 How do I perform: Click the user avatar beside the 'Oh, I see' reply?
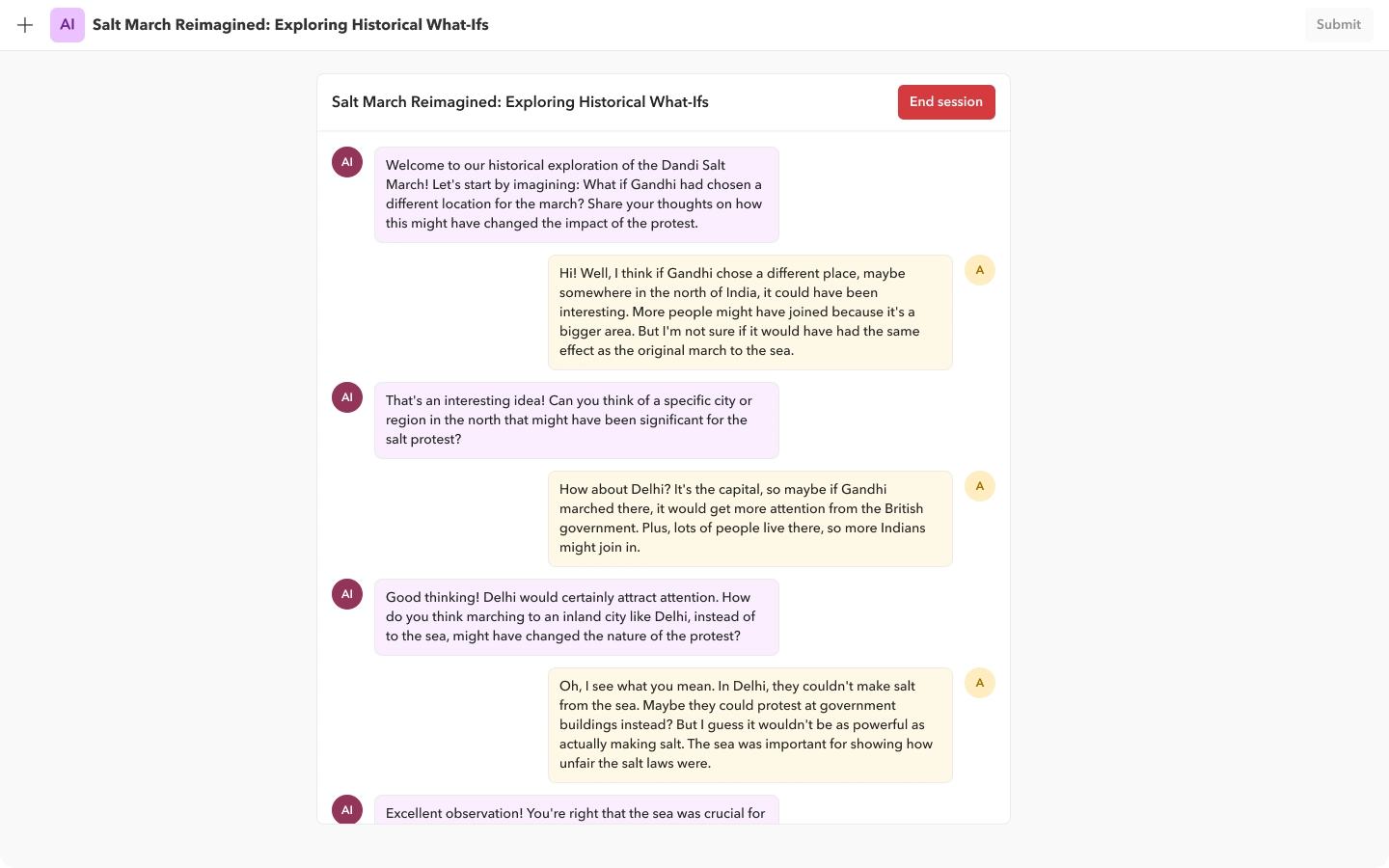pos(979,683)
